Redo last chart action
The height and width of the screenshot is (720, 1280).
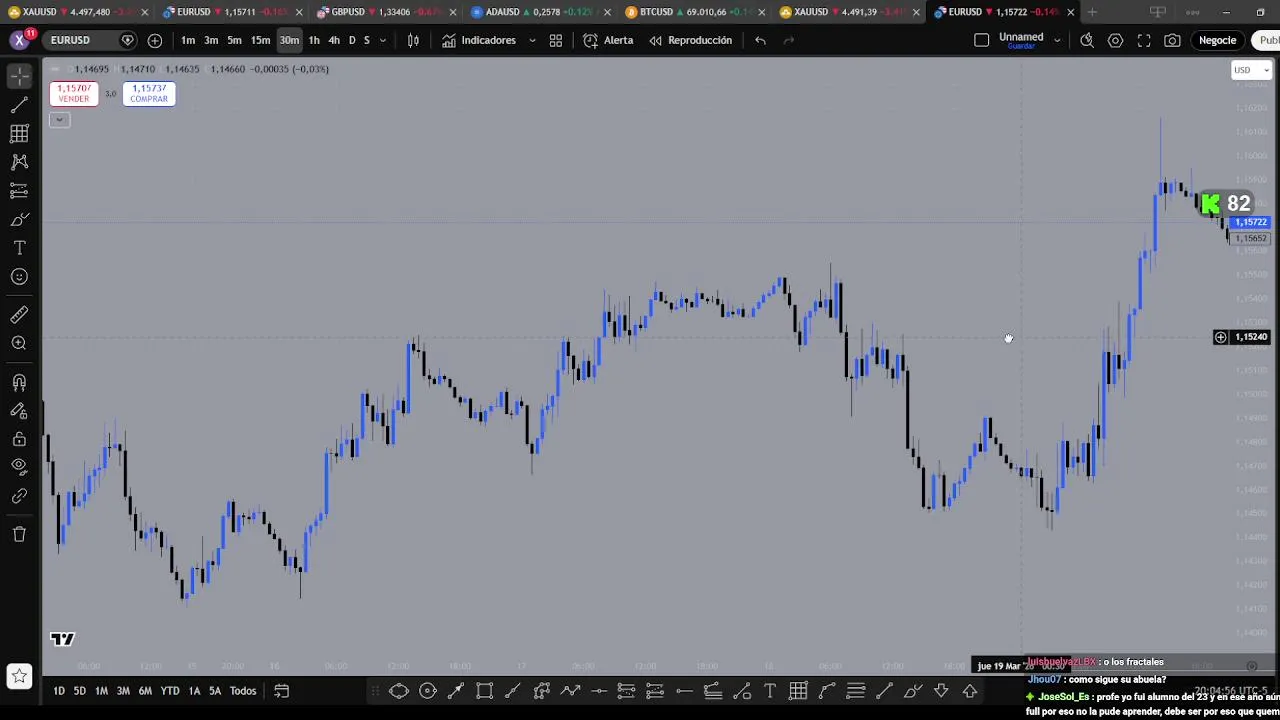coord(789,40)
